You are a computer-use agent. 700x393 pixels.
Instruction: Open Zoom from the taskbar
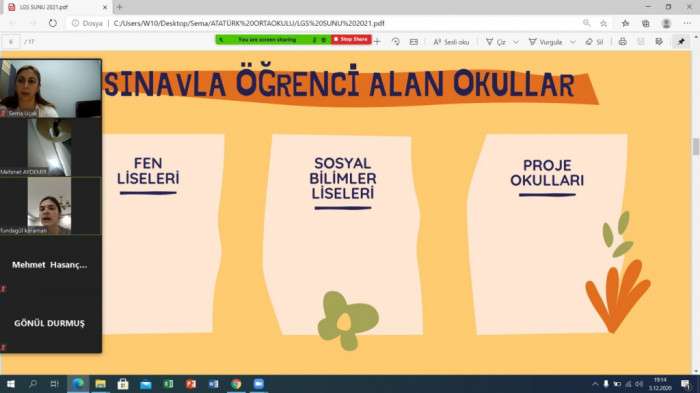258,384
